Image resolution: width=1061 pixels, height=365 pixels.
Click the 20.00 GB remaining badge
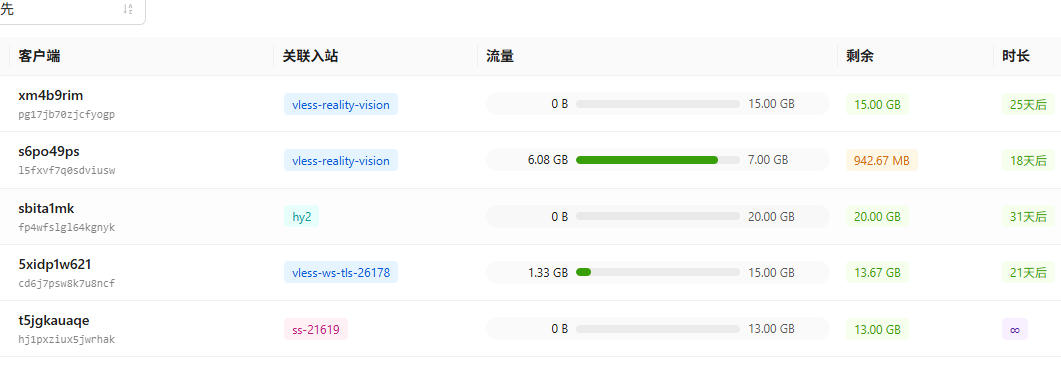click(x=877, y=217)
